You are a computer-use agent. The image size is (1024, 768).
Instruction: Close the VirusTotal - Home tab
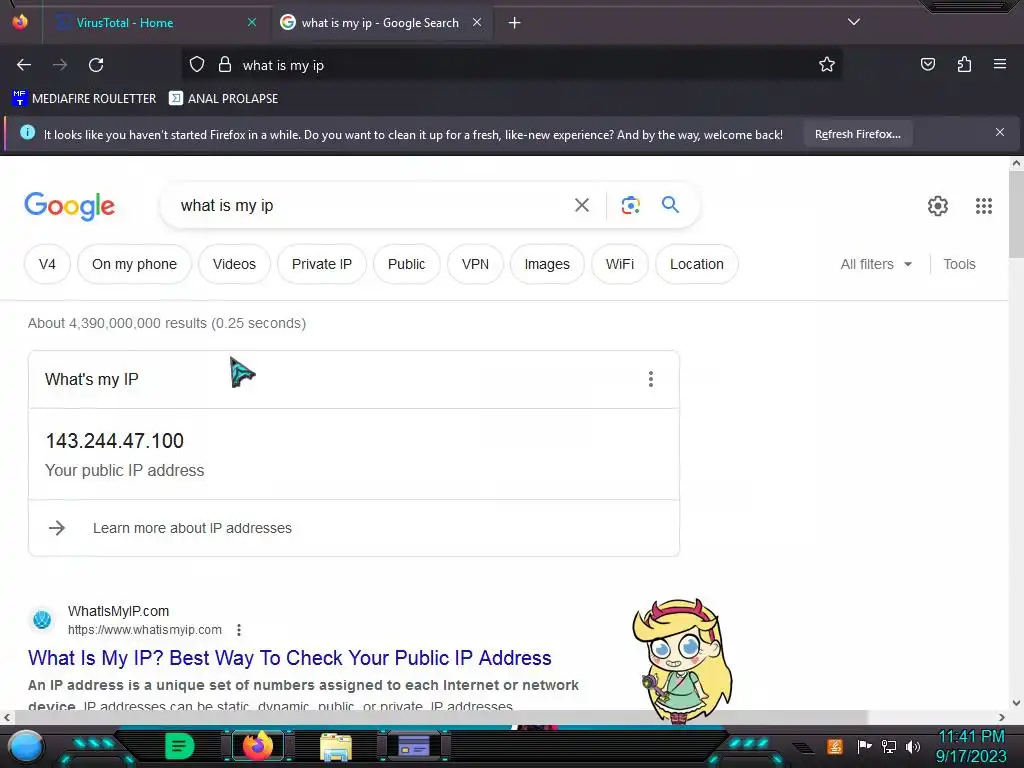coord(252,22)
